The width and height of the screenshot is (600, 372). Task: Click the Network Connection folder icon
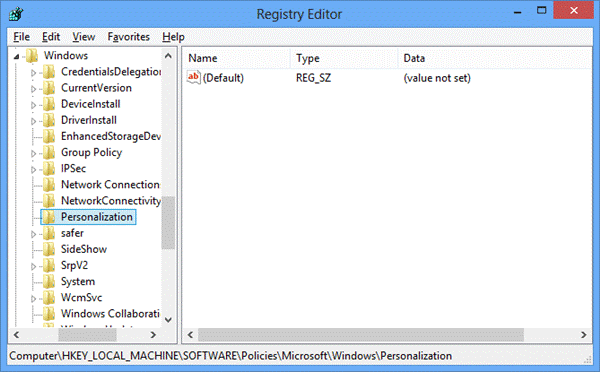click(49, 185)
